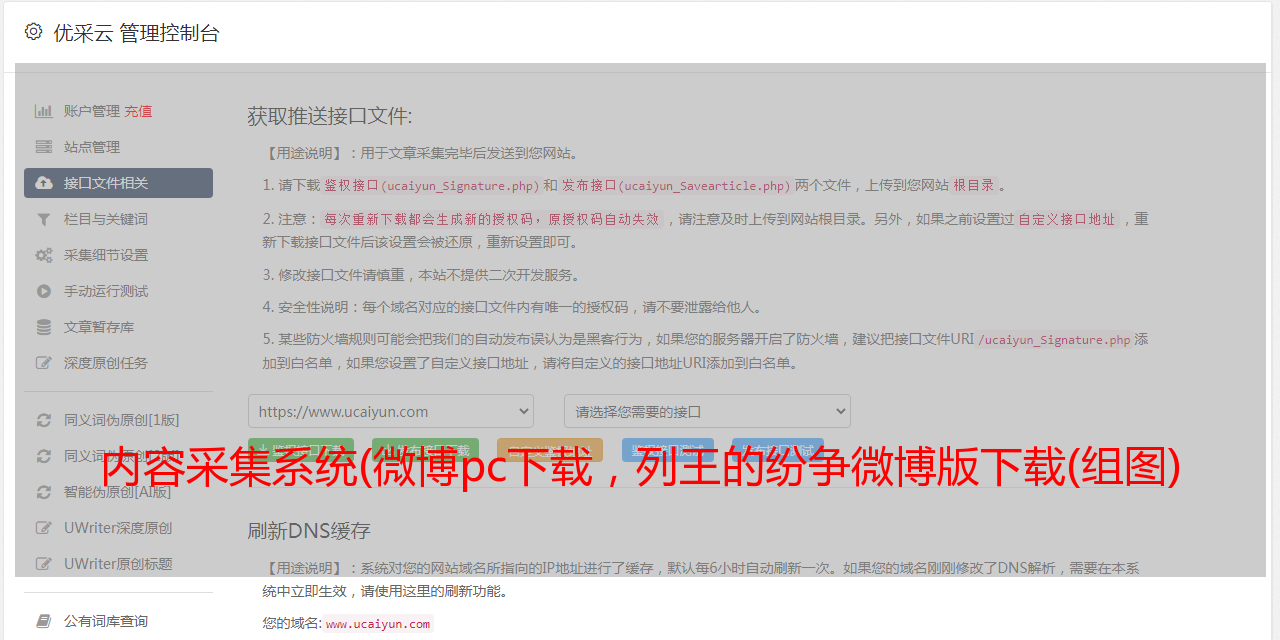Expand the 请选择您需要的接口 dropdown

(707, 411)
